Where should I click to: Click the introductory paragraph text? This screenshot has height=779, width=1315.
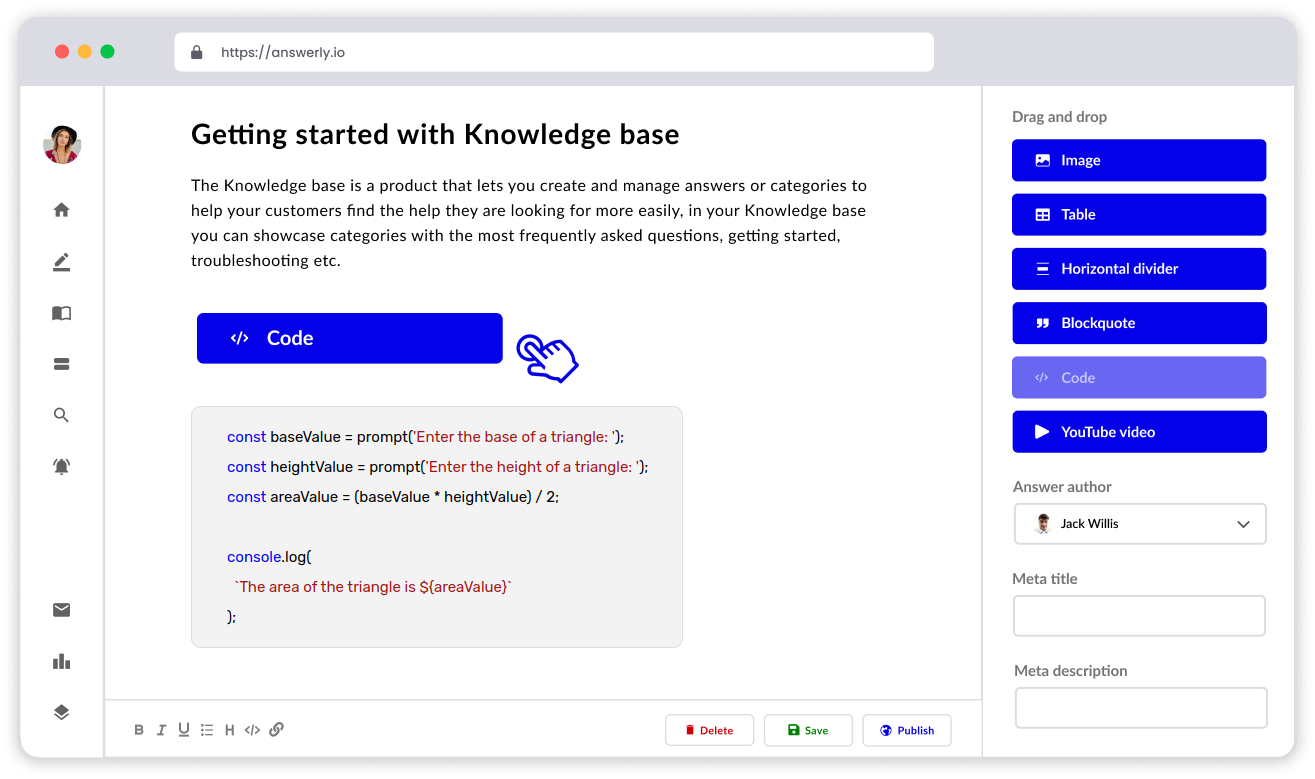(x=529, y=223)
